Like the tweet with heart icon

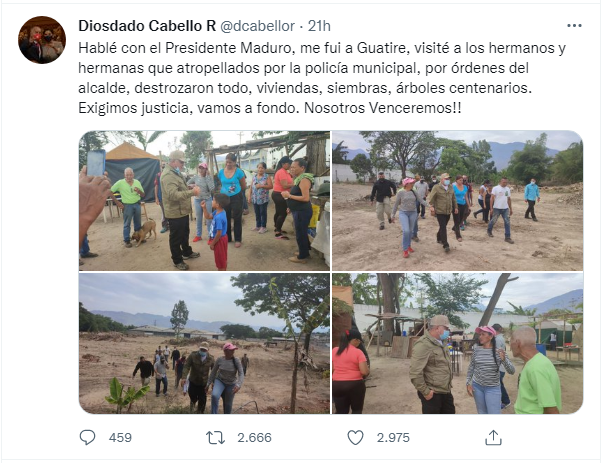355,438
